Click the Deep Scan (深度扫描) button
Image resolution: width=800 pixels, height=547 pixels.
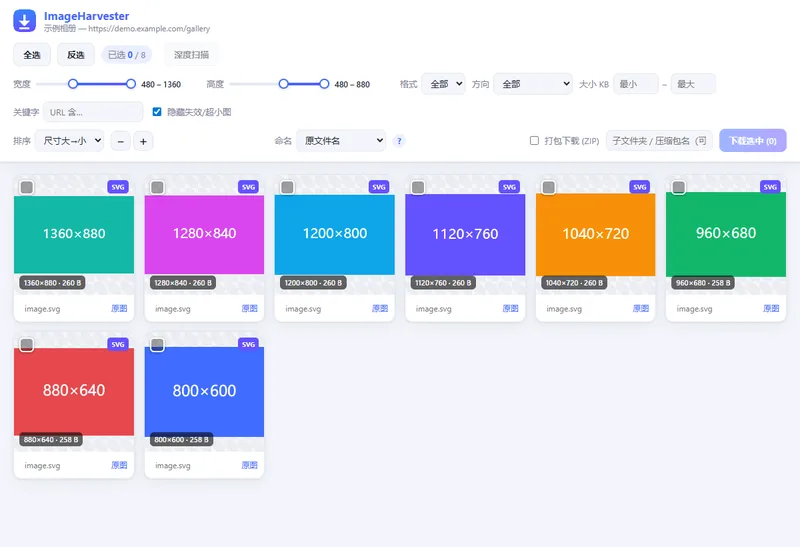191,55
